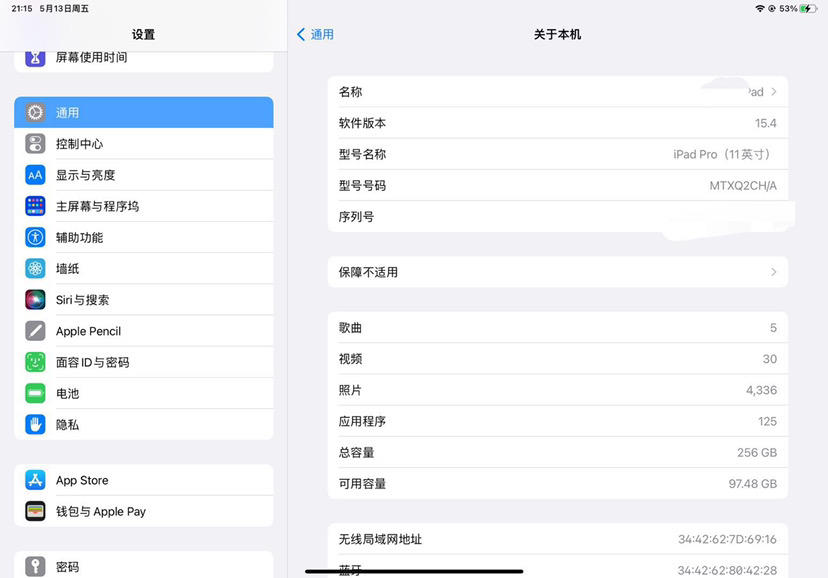Screen dimensions: 828x578
Task: Select the General gear icon
Action: click(35, 112)
